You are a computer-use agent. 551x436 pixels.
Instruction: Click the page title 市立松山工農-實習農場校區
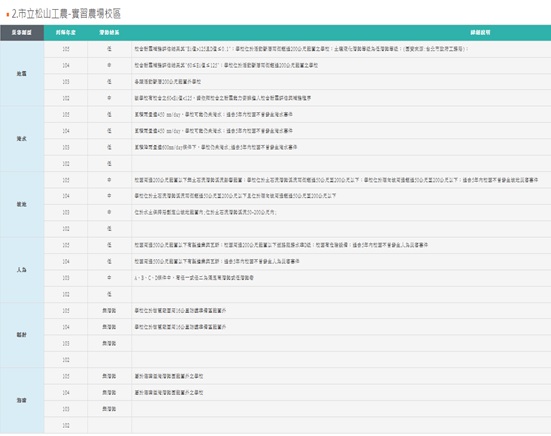click(66, 14)
